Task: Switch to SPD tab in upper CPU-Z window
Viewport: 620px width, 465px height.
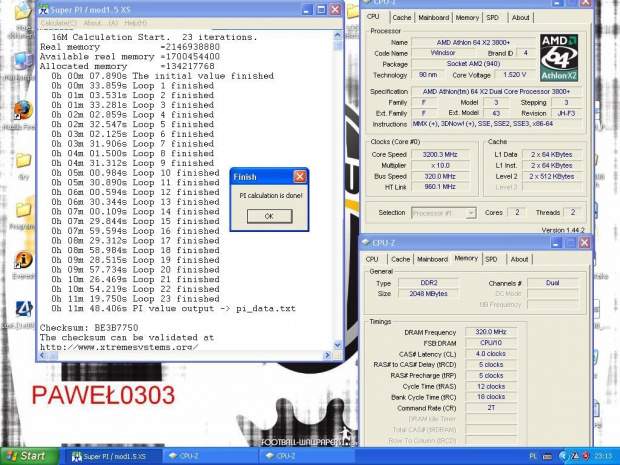Action: click(492, 17)
